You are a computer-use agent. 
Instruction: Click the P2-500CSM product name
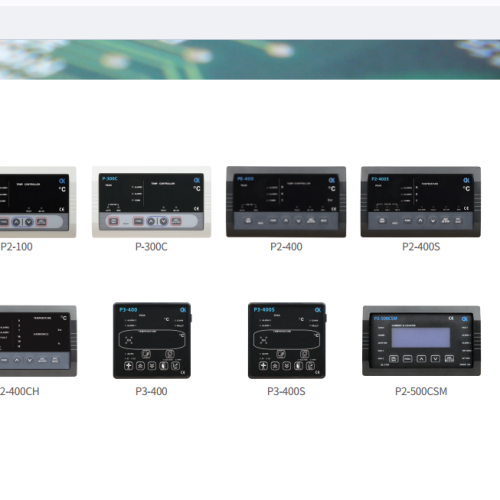tap(421, 391)
